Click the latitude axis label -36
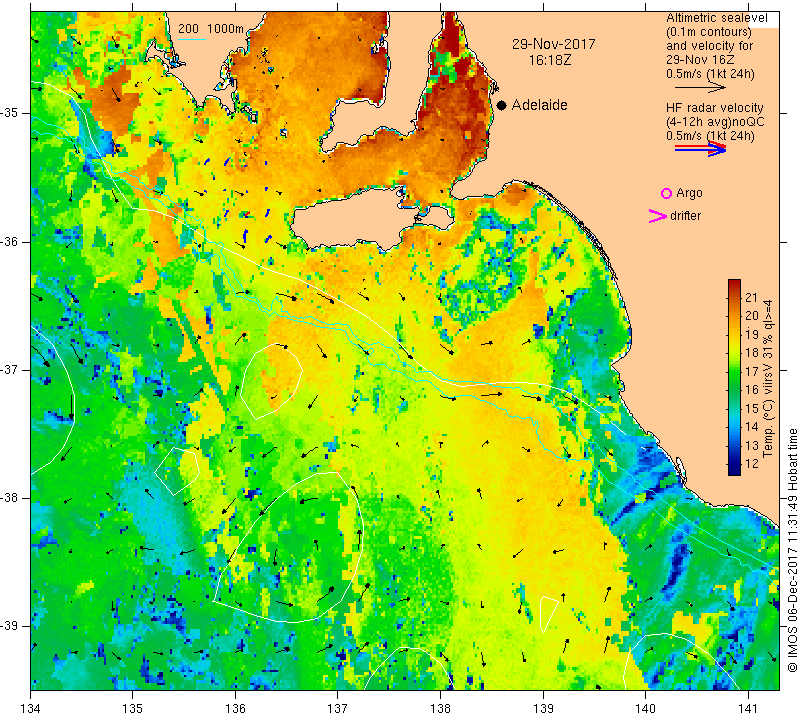This screenshot has width=800, height=720. pos(10,241)
